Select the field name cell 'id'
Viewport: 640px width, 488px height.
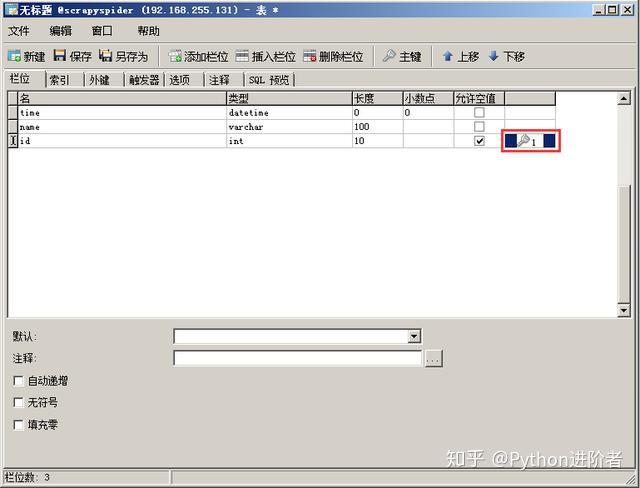click(122, 141)
